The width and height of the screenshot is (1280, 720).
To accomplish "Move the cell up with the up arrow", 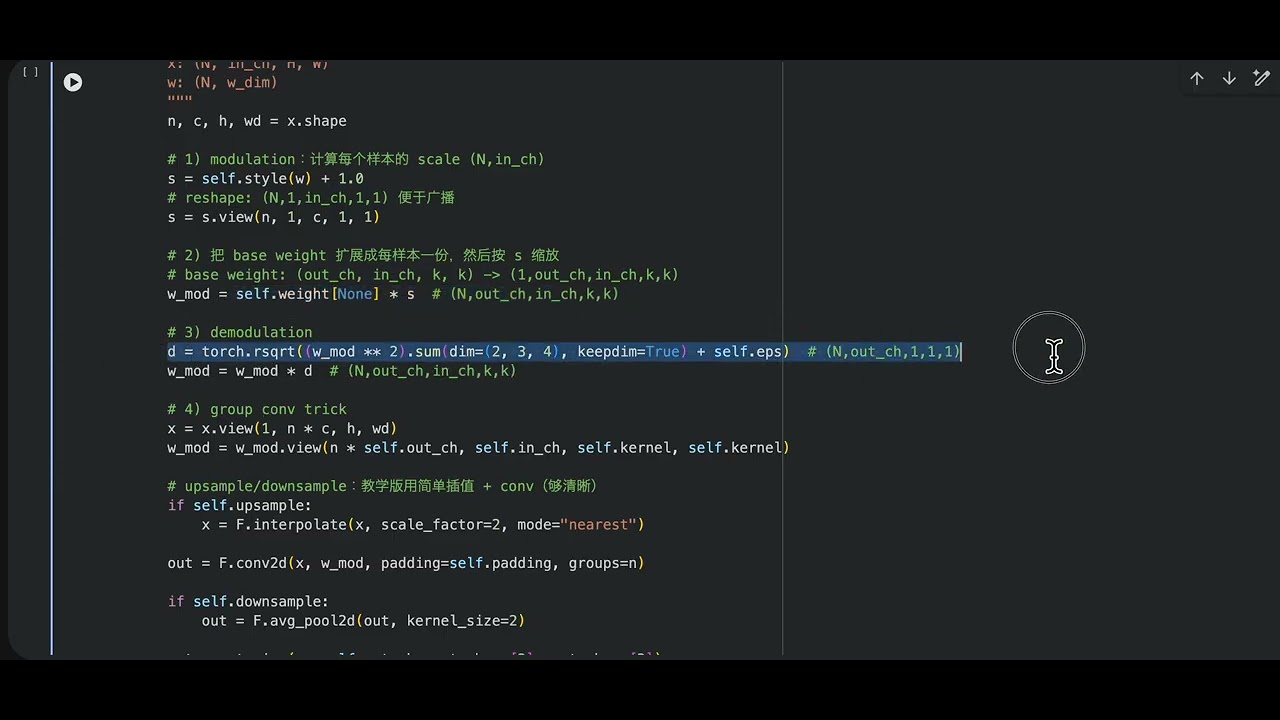I will (x=1196, y=79).
